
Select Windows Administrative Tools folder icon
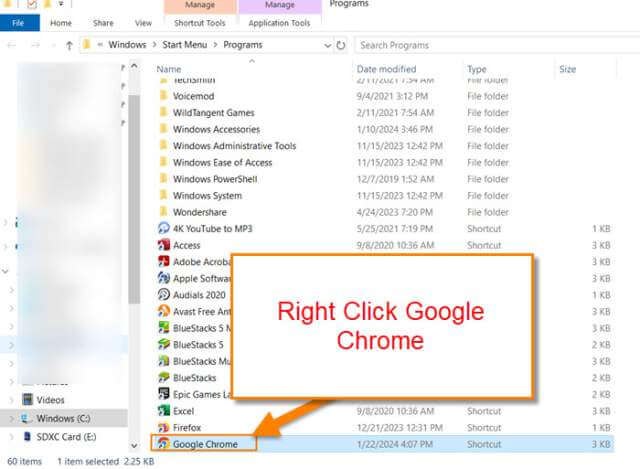[164, 145]
